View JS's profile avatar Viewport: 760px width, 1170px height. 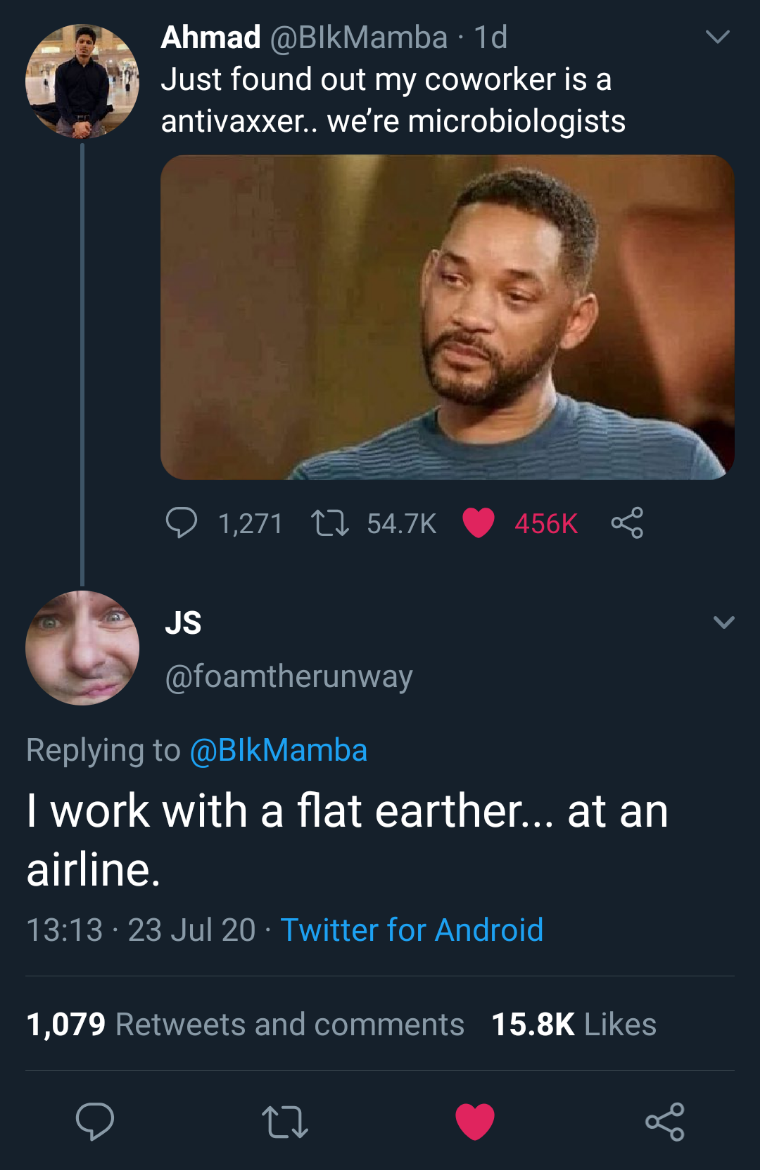point(82,648)
